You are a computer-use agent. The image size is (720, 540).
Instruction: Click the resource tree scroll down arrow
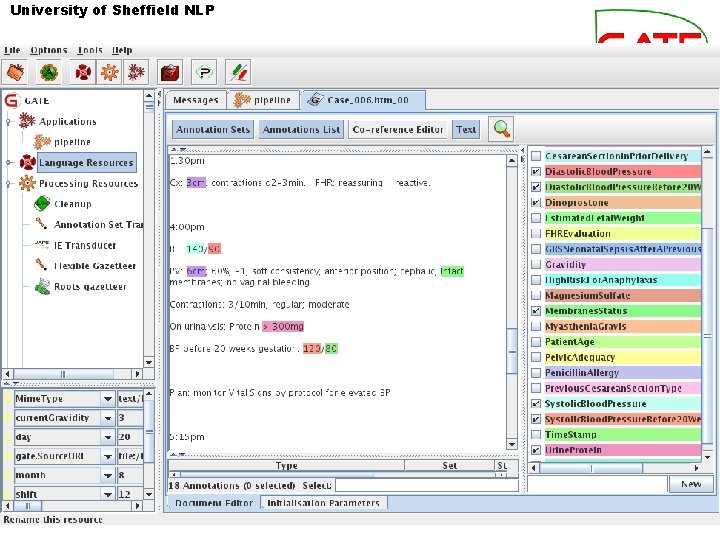[x=149, y=362]
